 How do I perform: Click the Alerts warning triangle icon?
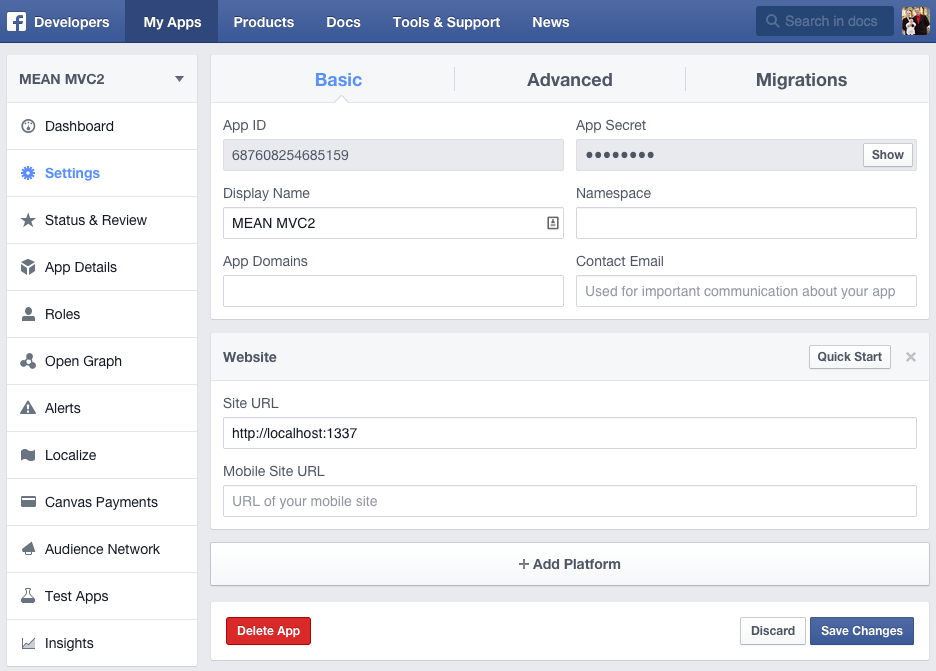[x=28, y=408]
